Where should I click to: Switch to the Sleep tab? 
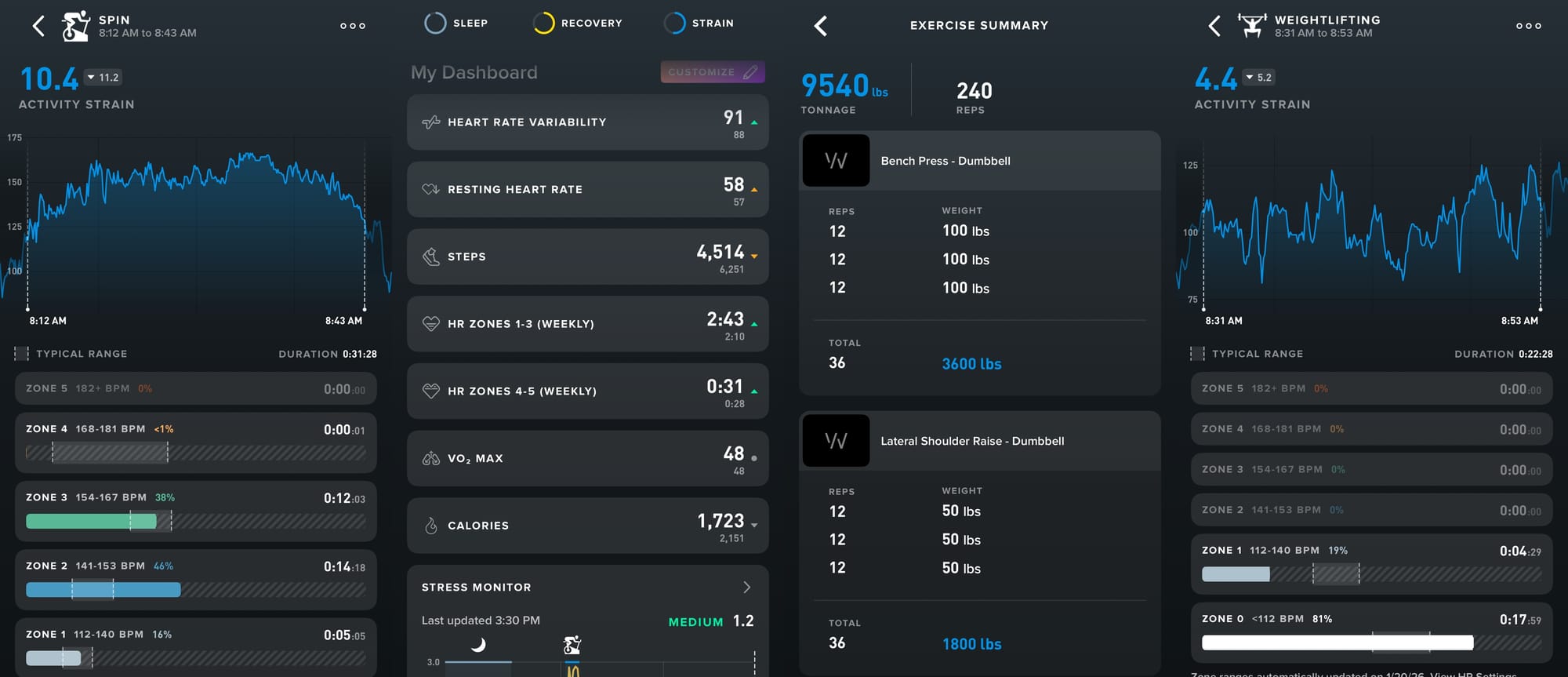pyautogui.click(x=456, y=23)
